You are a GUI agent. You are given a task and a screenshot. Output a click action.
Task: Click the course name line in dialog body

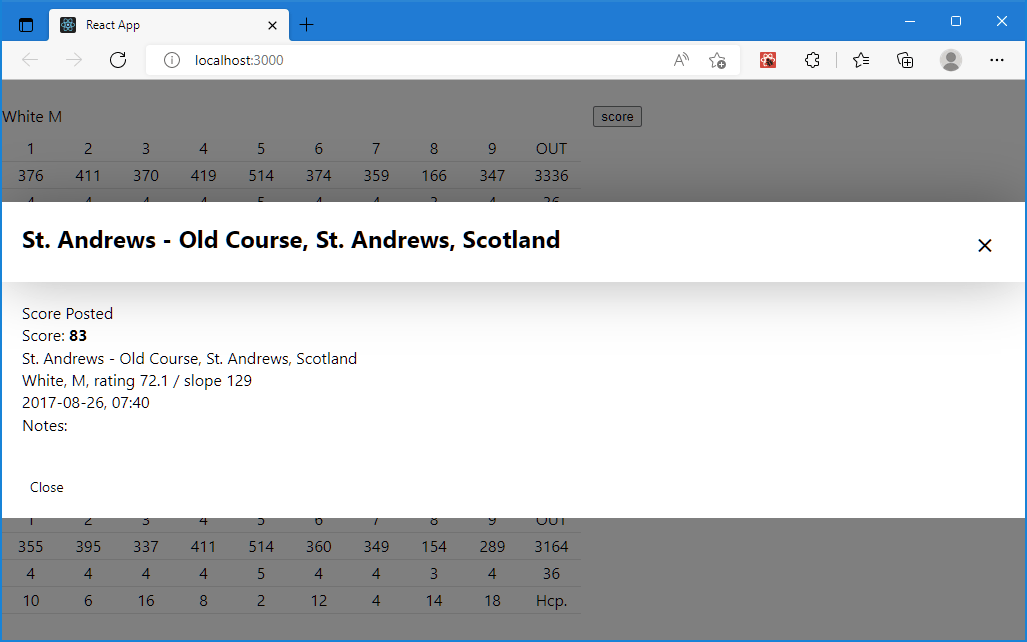[189, 359]
